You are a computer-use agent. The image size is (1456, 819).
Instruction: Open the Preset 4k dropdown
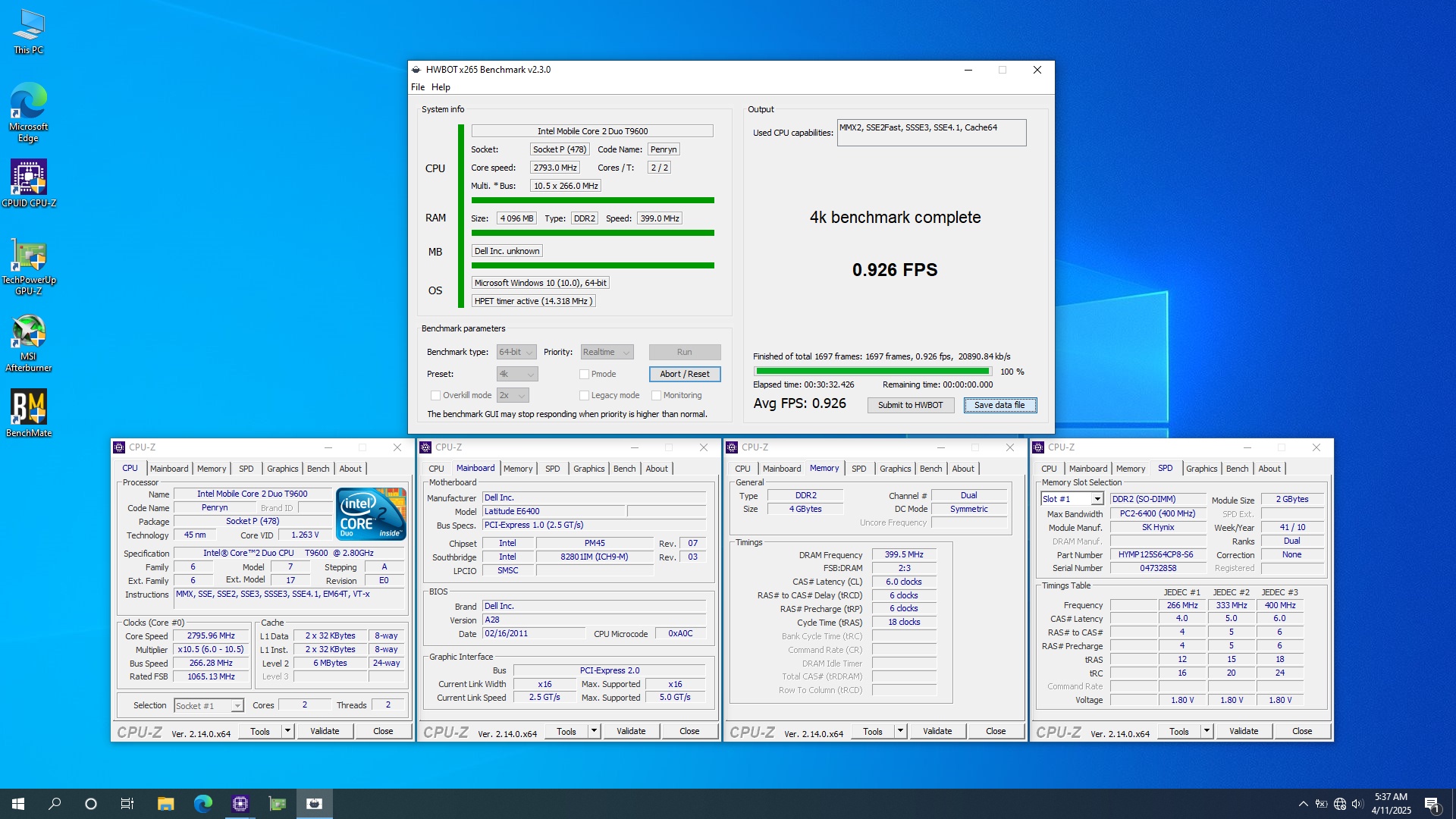pyautogui.click(x=517, y=374)
